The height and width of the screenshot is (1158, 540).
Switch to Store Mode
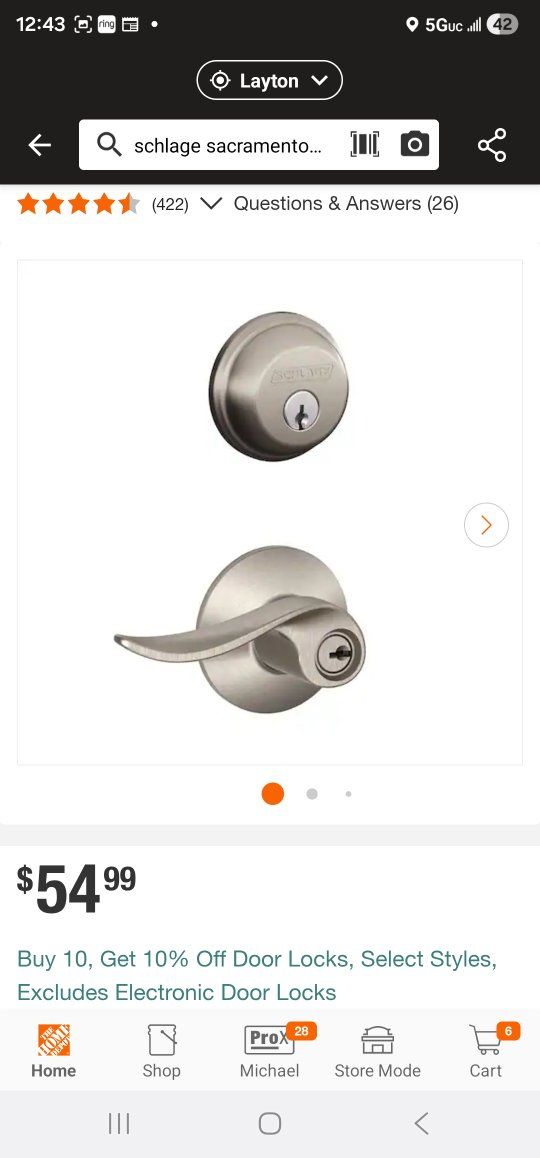tap(377, 1050)
